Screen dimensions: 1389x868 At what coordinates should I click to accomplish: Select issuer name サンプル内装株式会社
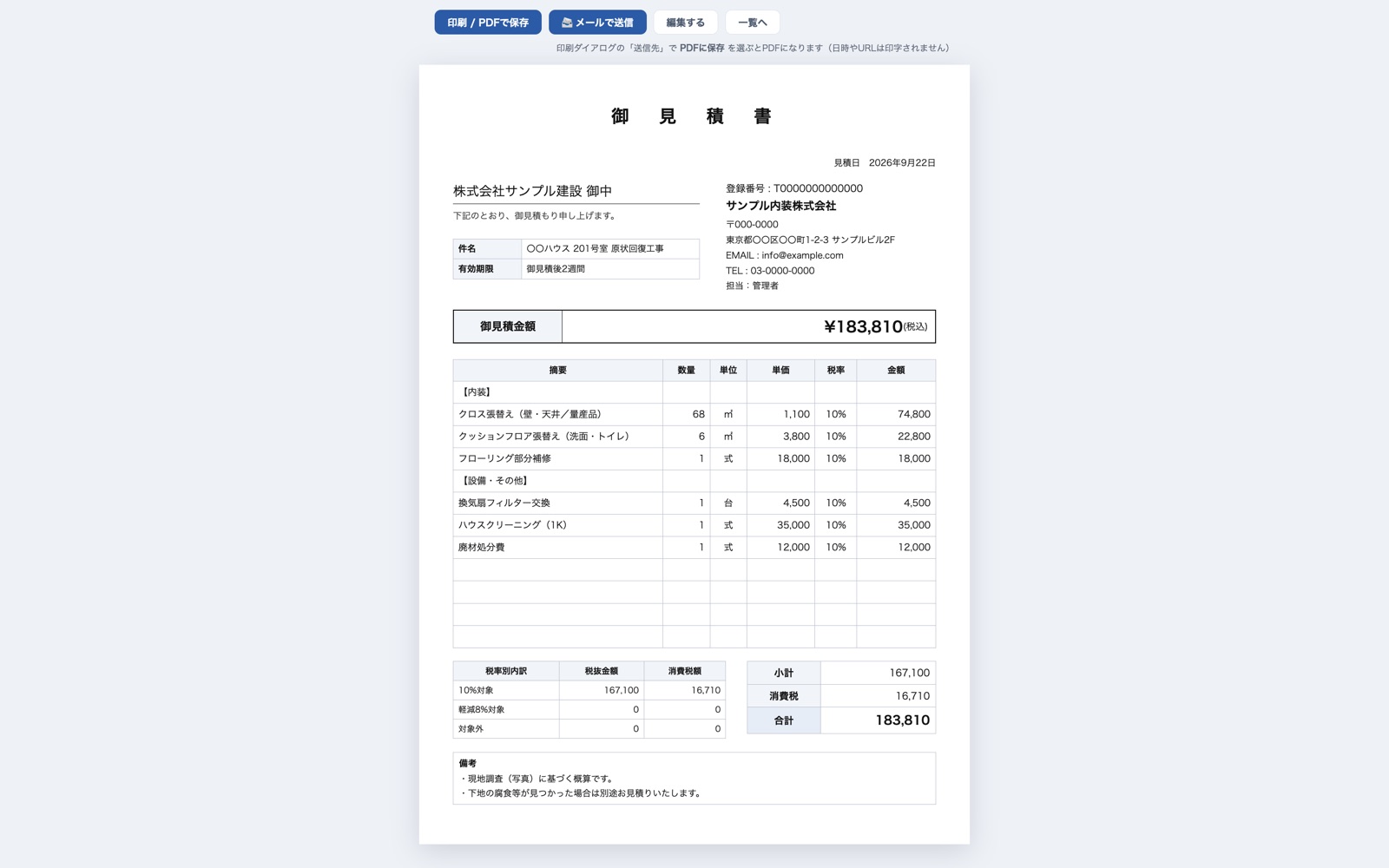pyautogui.click(x=781, y=206)
